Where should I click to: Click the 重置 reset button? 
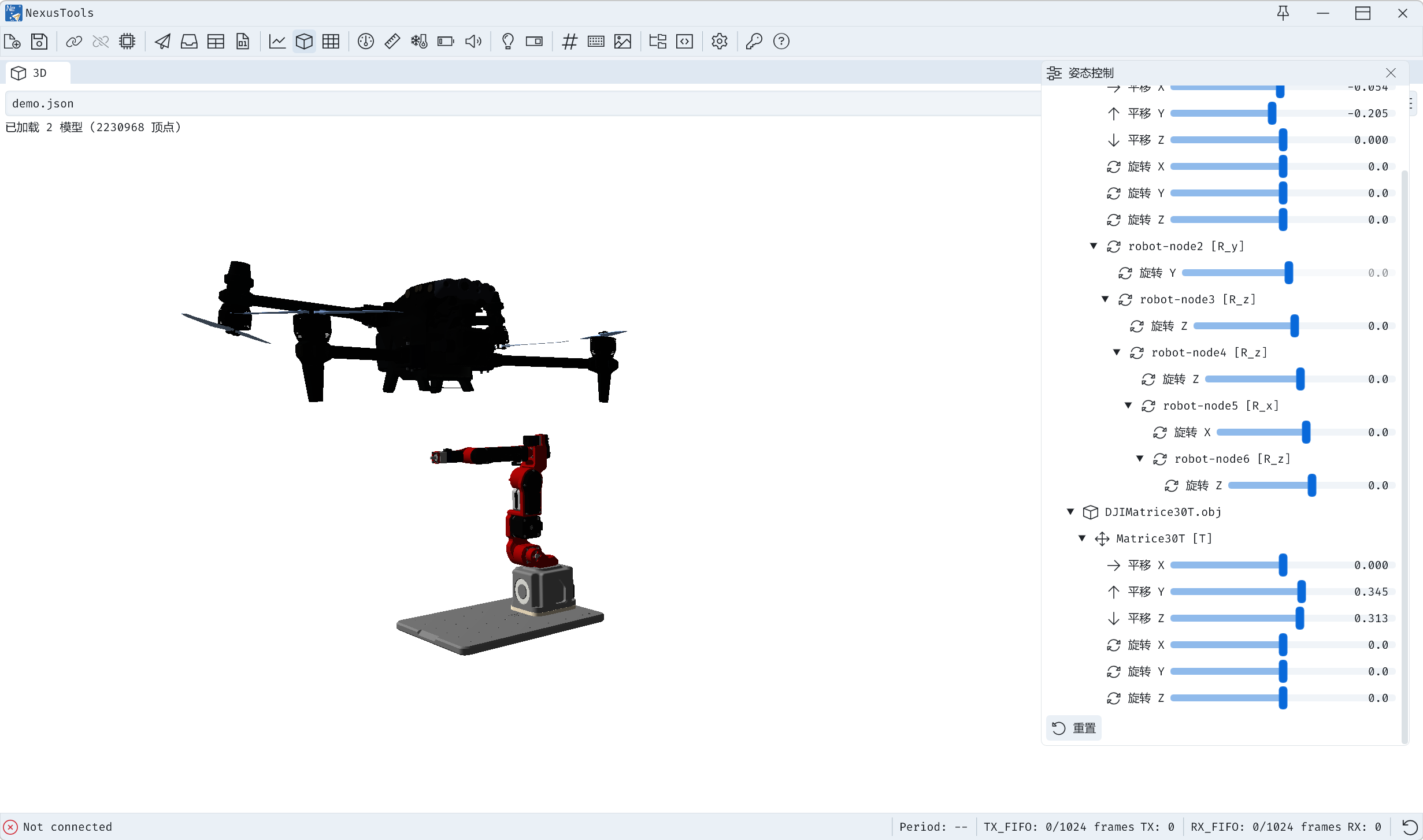click(1074, 728)
